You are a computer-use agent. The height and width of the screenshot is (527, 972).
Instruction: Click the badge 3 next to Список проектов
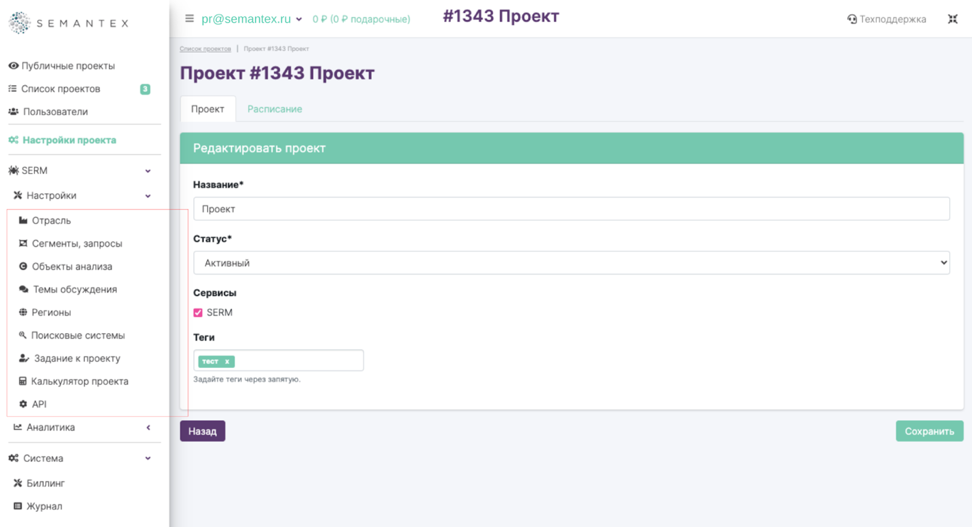145,89
